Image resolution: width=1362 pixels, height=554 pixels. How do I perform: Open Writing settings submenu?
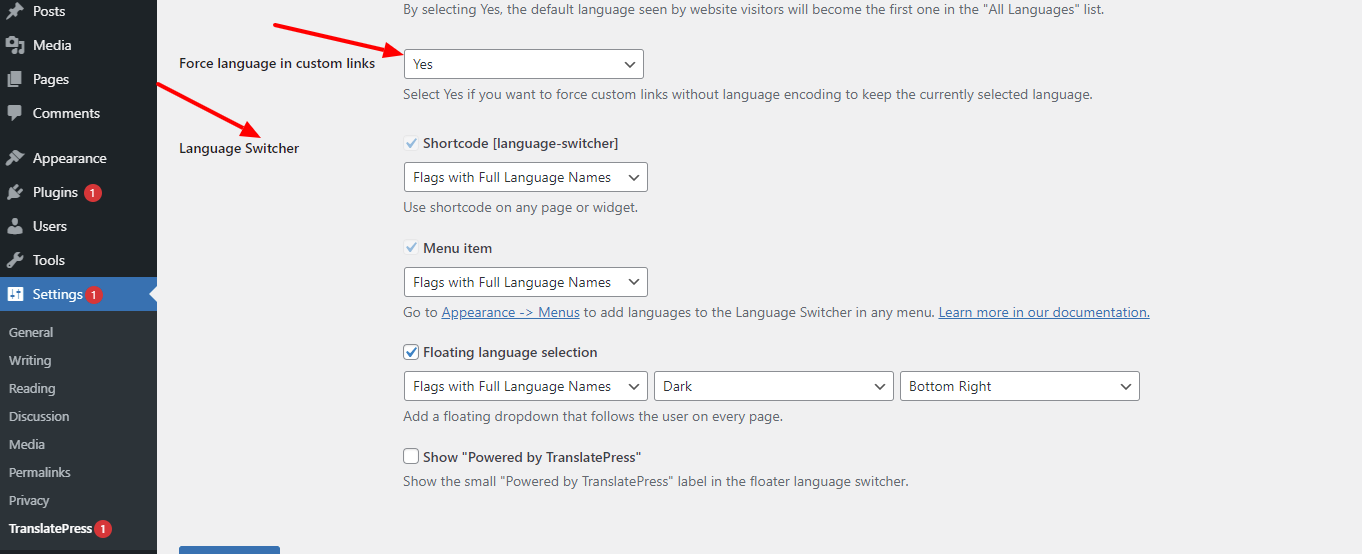(x=30, y=360)
